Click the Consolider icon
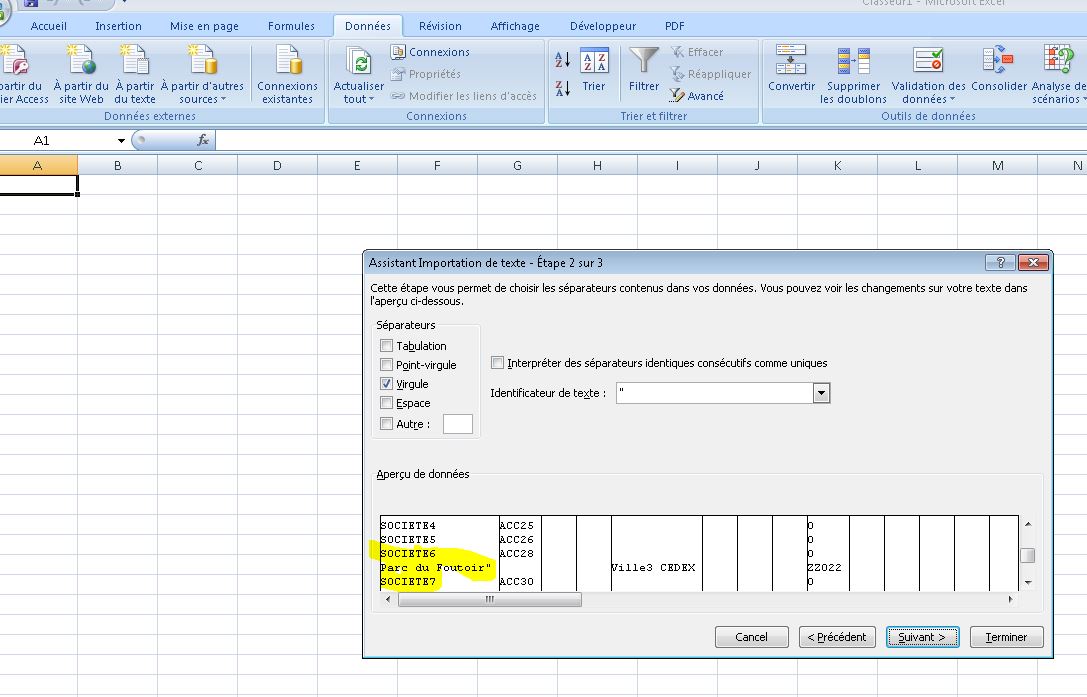Image resolution: width=1087 pixels, height=697 pixels. click(998, 62)
